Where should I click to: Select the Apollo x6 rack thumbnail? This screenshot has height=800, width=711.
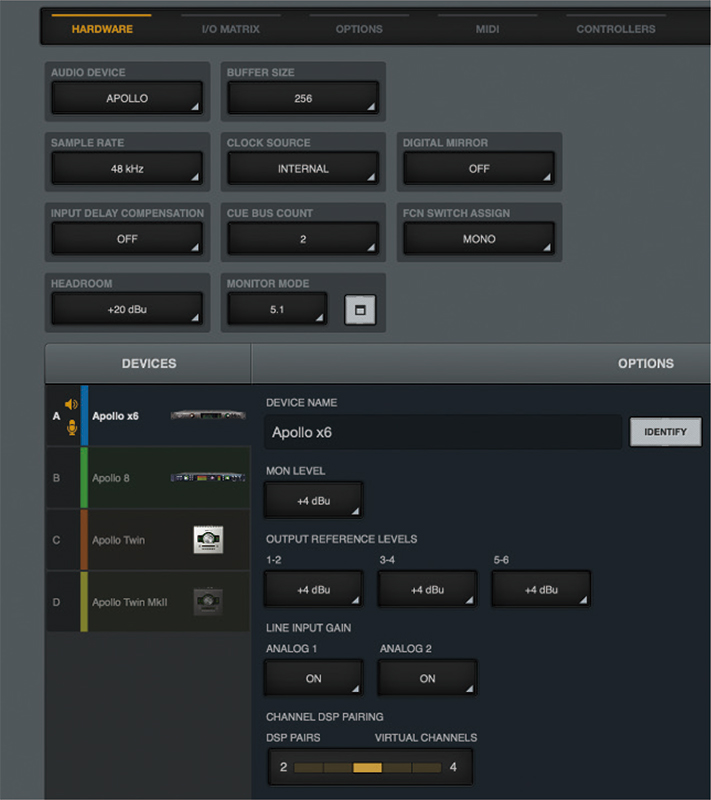[208, 415]
